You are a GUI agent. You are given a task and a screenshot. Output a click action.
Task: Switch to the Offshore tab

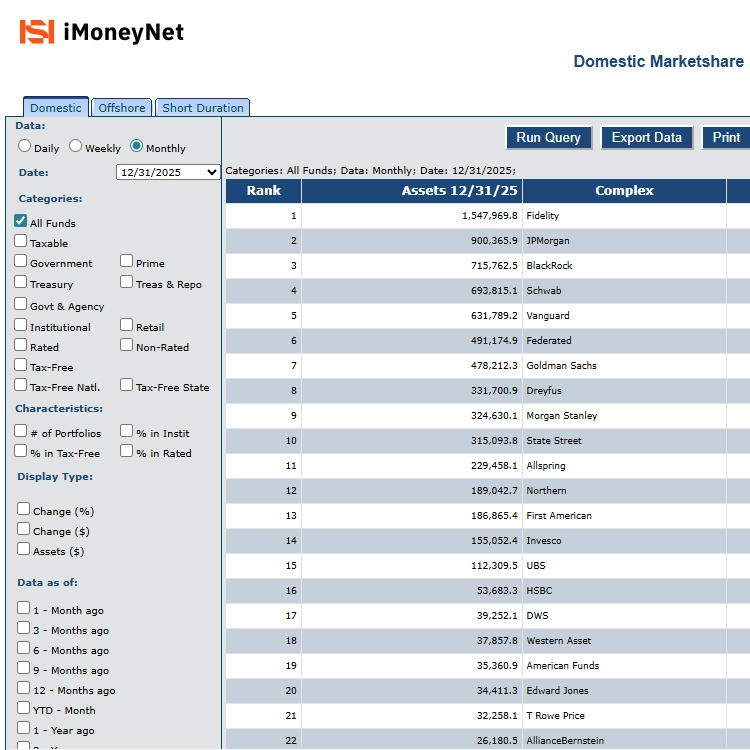[122, 108]
